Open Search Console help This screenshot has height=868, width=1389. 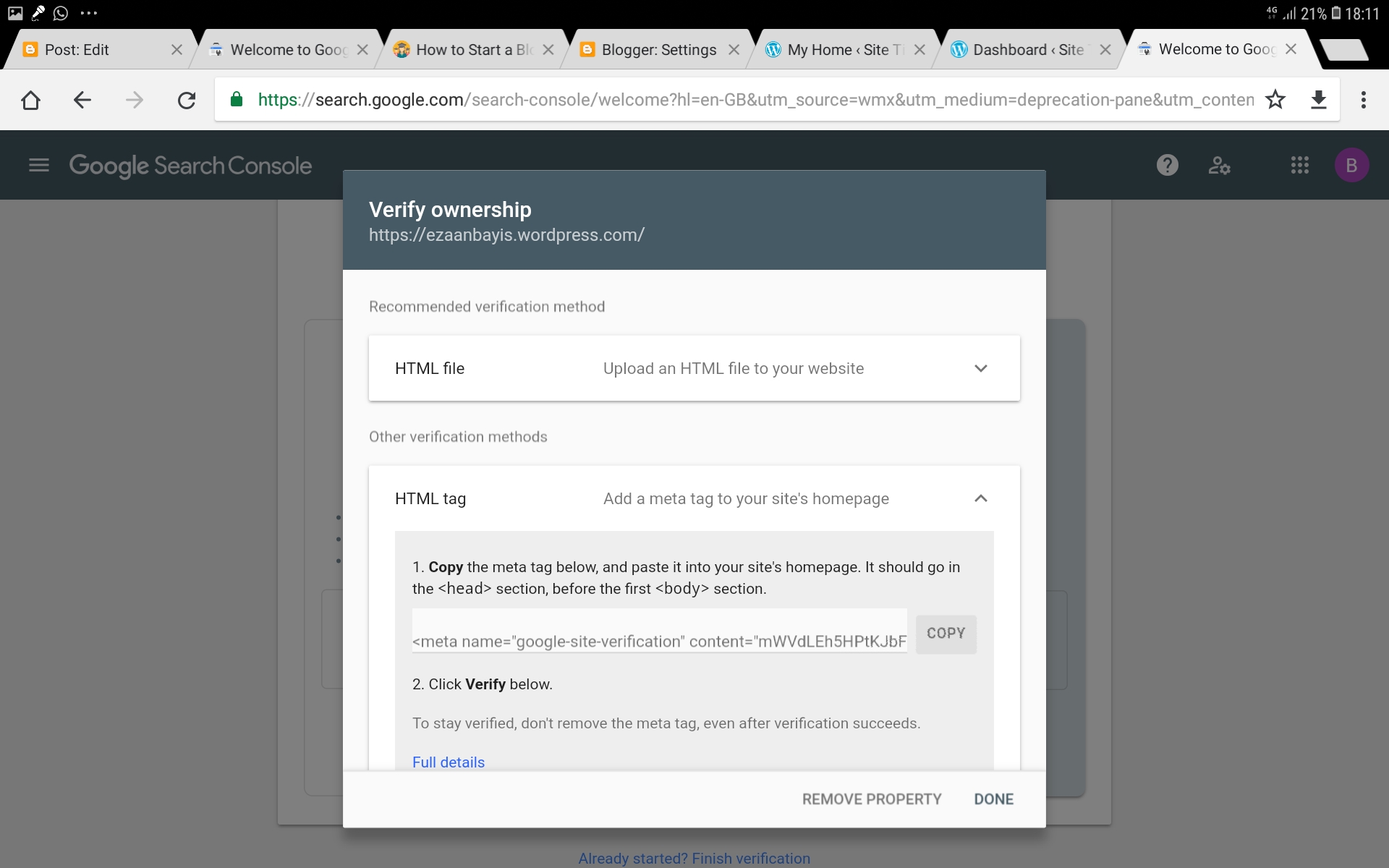(x=1167, y=165)
